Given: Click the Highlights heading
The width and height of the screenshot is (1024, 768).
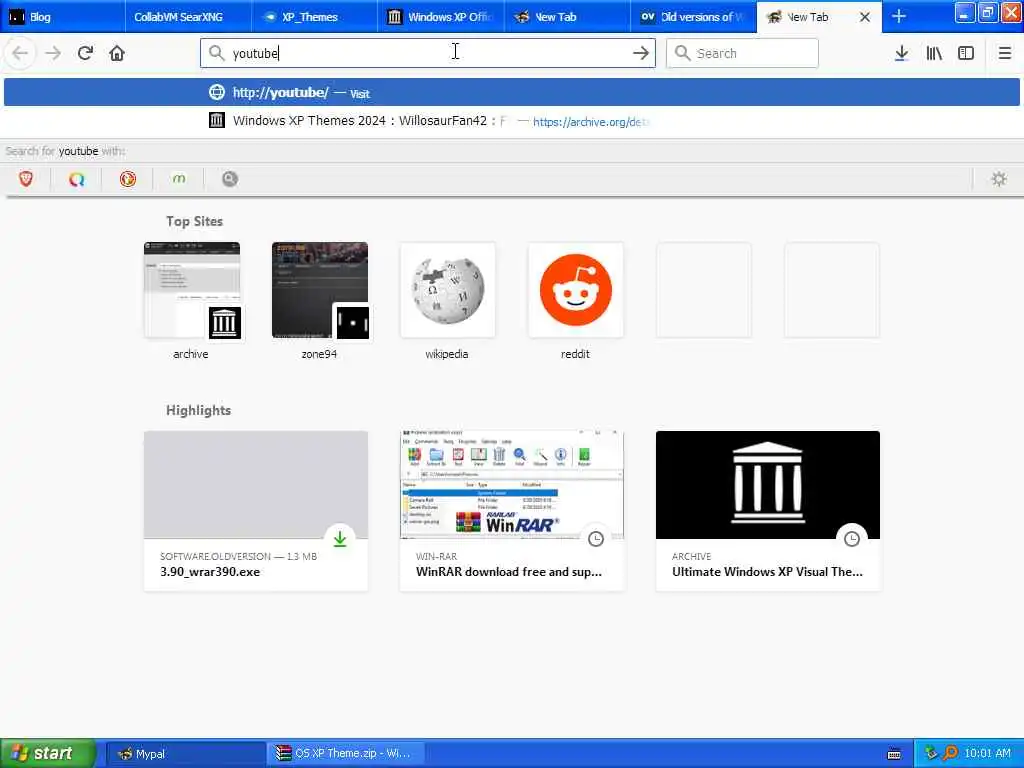Looking at the screenshot, I should point(199,410).
